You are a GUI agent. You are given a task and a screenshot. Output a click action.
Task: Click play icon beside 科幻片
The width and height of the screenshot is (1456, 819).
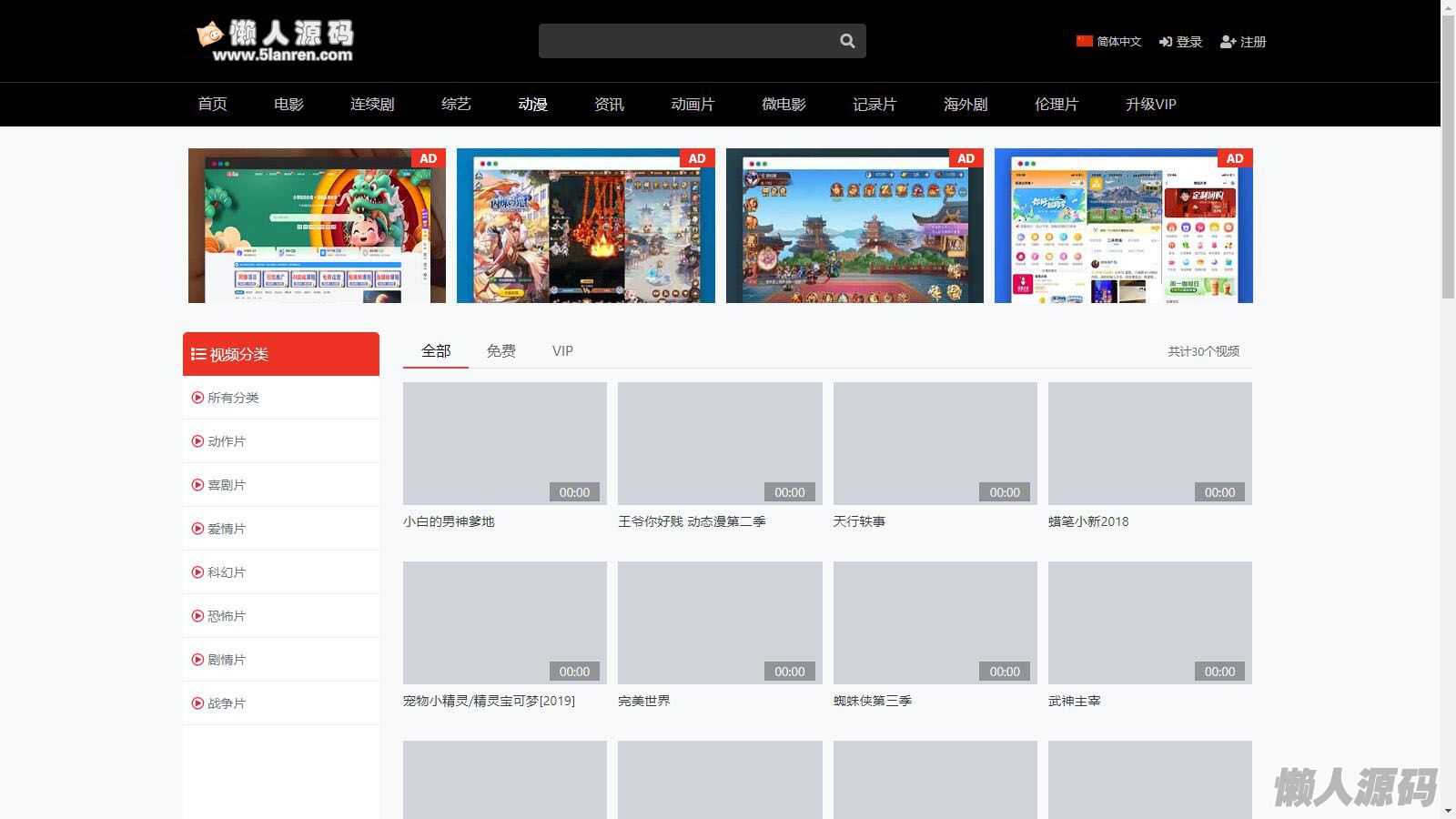coord(197,572)
